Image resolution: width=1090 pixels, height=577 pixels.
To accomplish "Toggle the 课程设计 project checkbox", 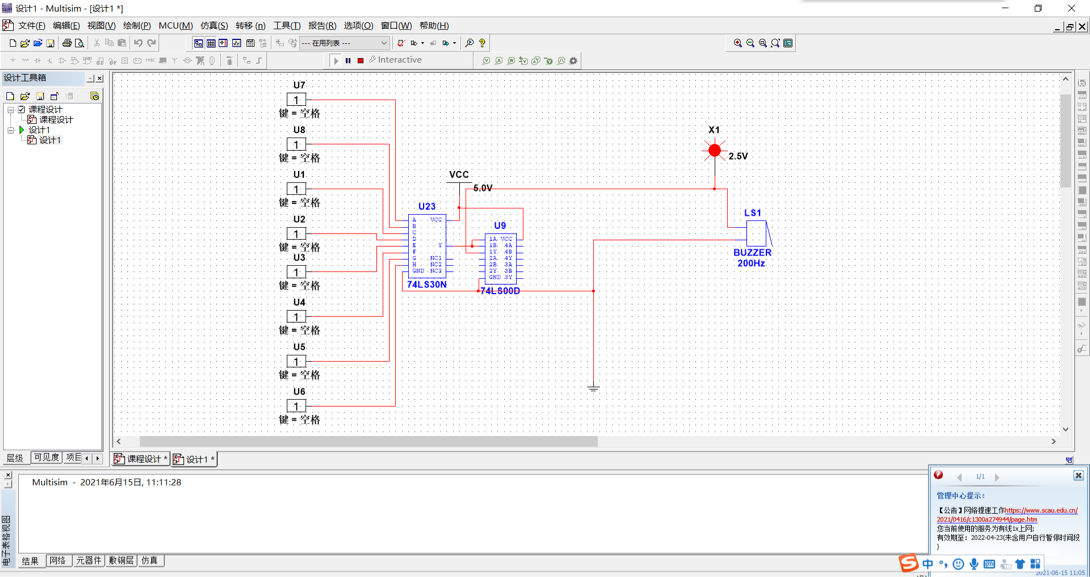I will click(x=22, y=110).
